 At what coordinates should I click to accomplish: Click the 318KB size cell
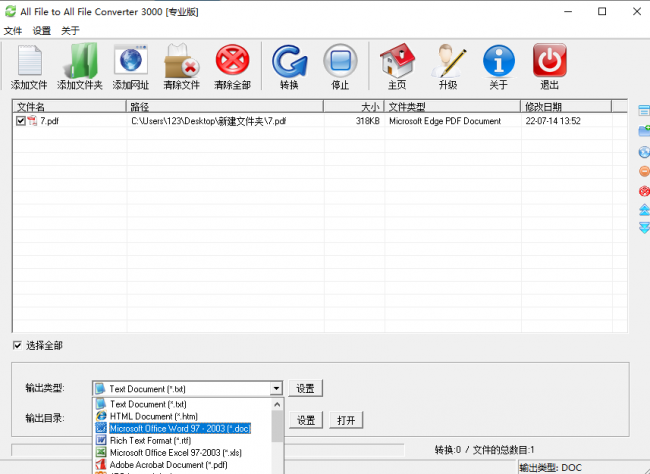(x=368, y=121)
